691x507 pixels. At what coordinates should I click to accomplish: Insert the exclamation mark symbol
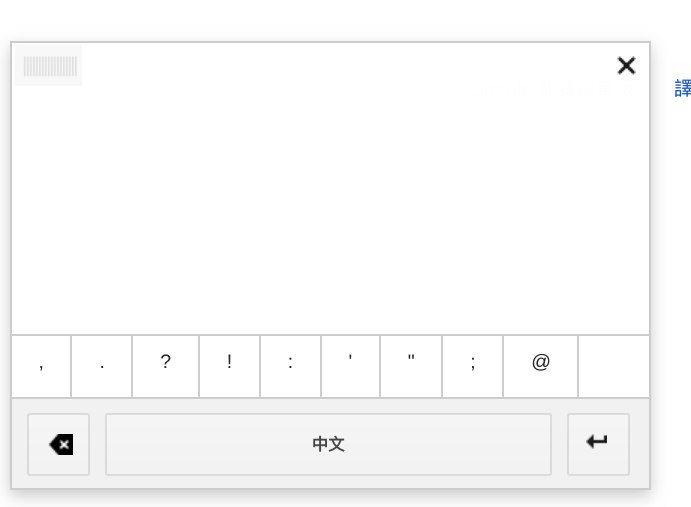230,366
